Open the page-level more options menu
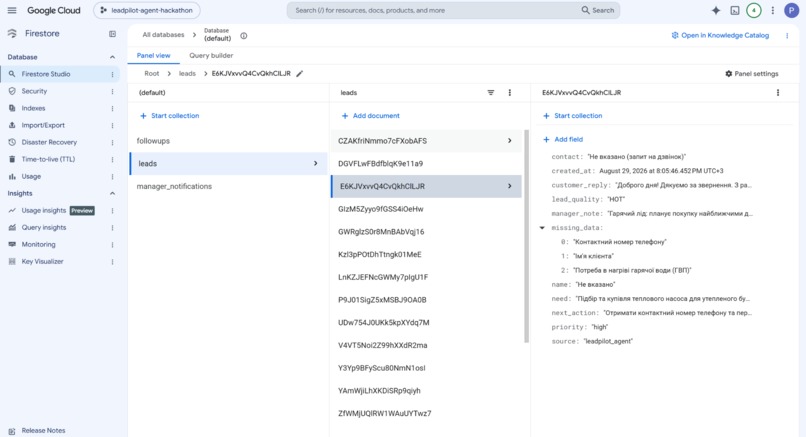806x437 pixels. [787, 35]
